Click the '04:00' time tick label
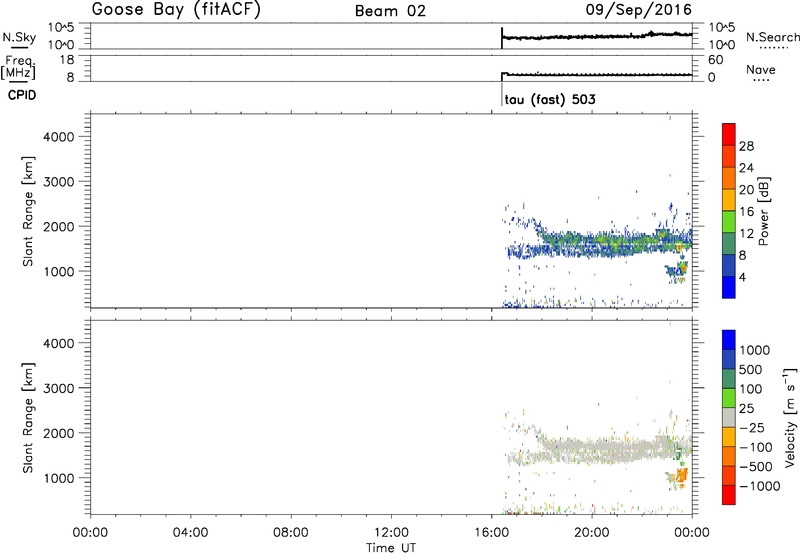 pos(190,533)
